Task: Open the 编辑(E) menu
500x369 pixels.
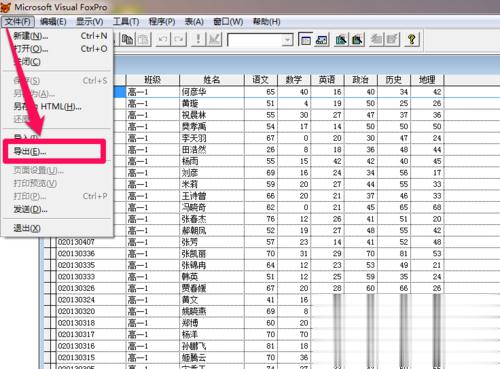Action: [x=53, y=22]
